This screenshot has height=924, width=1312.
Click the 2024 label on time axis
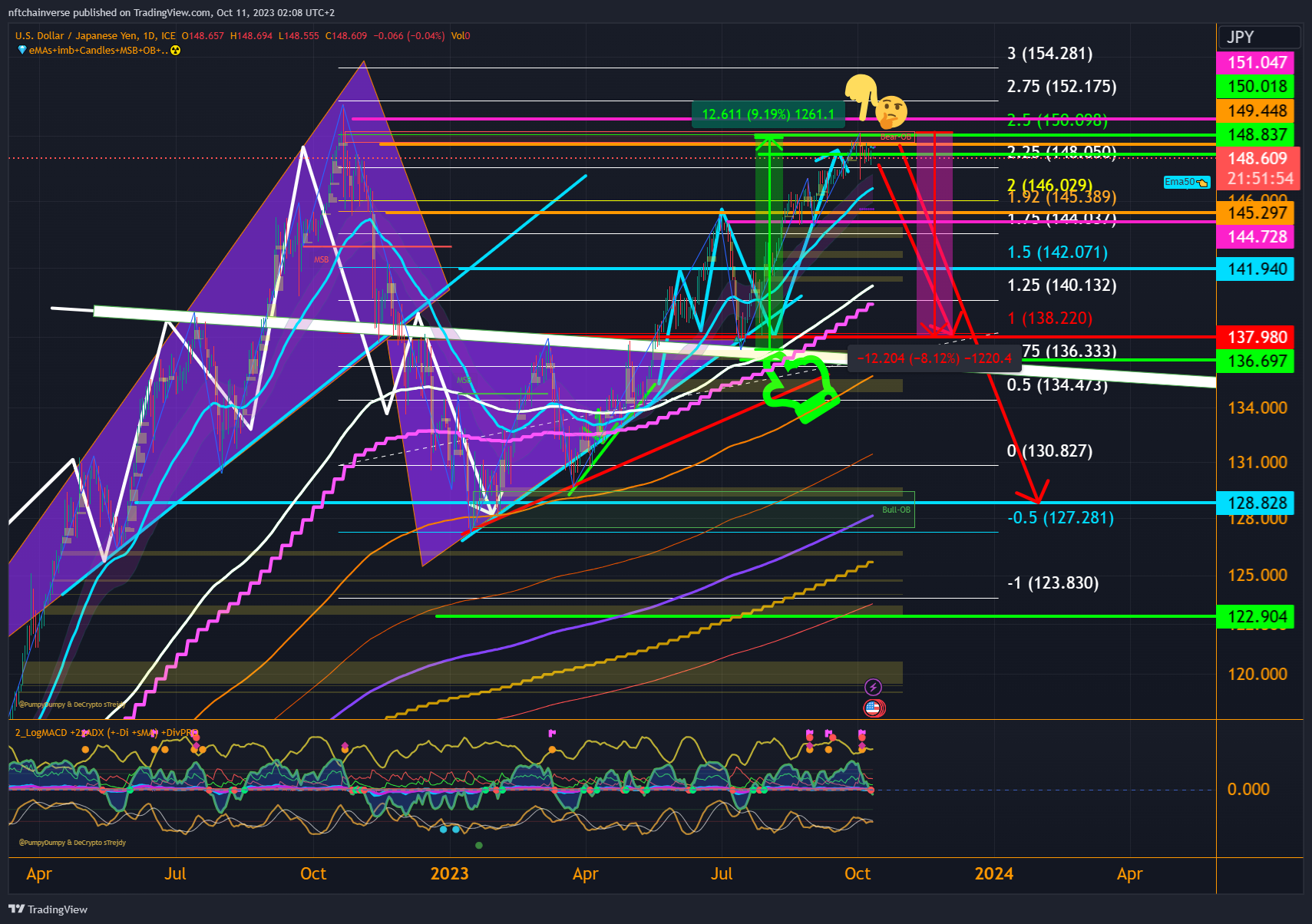tap(993, 873)
